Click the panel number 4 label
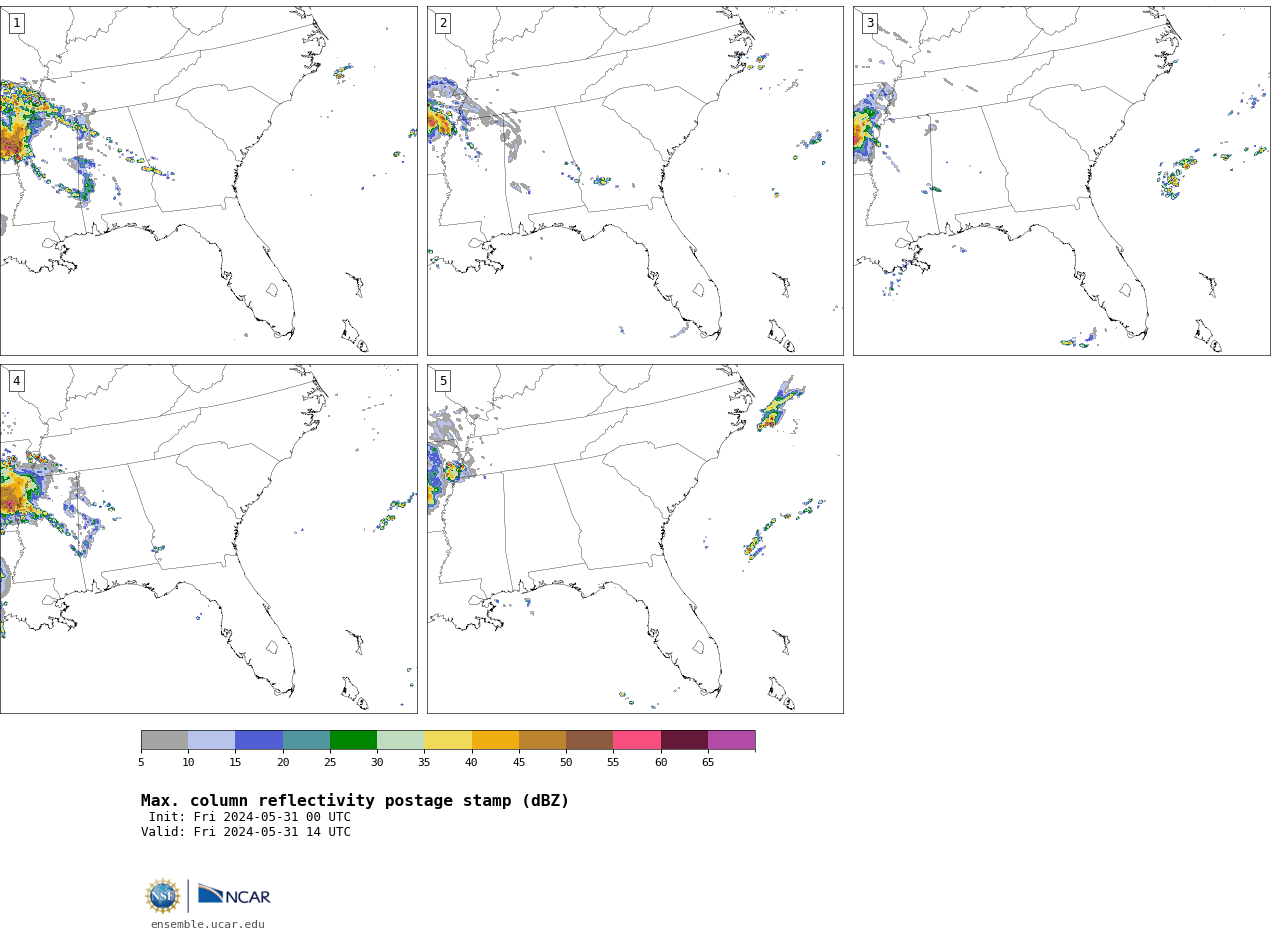 tap(16, 381)
